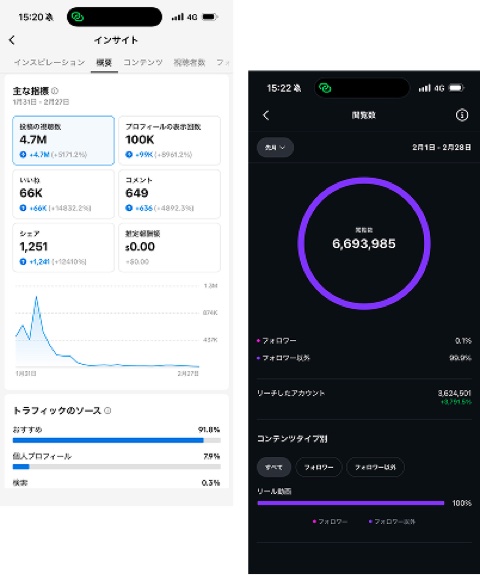Tap the 閲覧数 screen title
The image size is (480, 575).
[x=364, y=115]
